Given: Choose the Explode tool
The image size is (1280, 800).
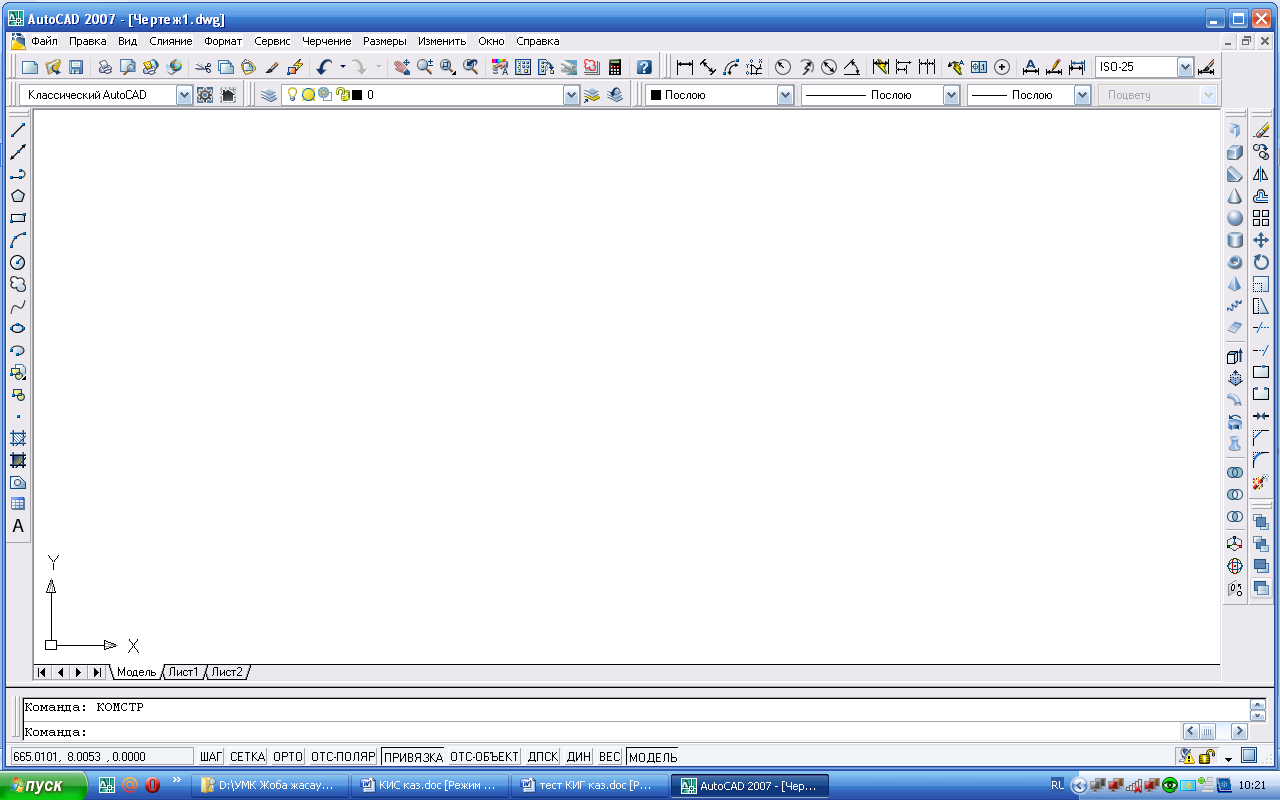Looking at the screenshot, I should [x=1261, y=482].
